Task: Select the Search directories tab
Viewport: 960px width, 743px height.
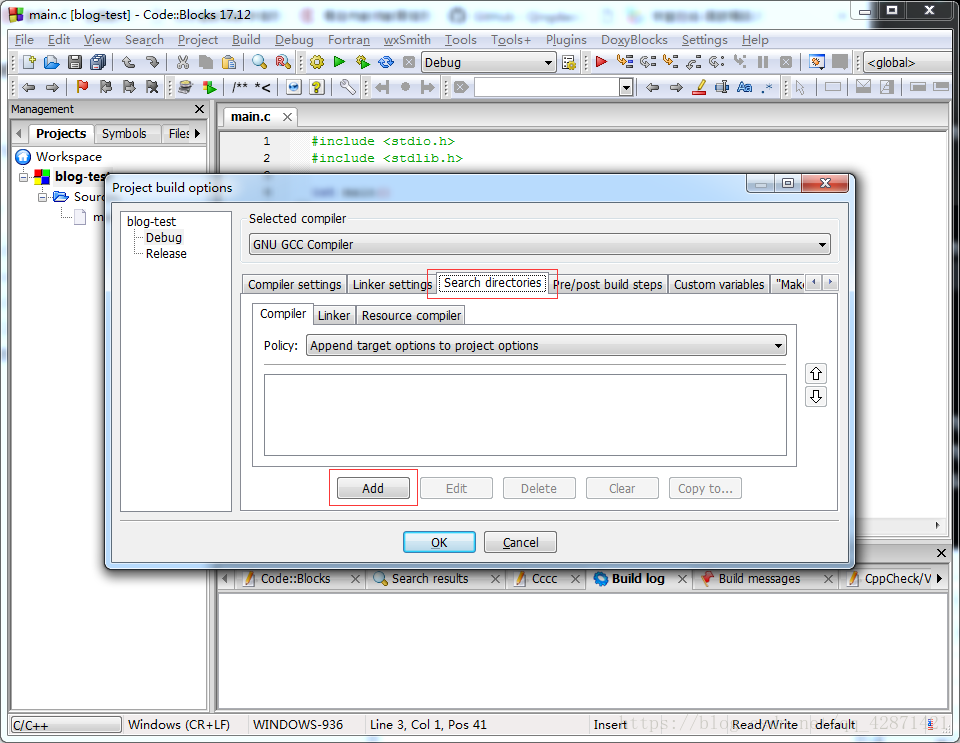Action: tap(492, 283)
